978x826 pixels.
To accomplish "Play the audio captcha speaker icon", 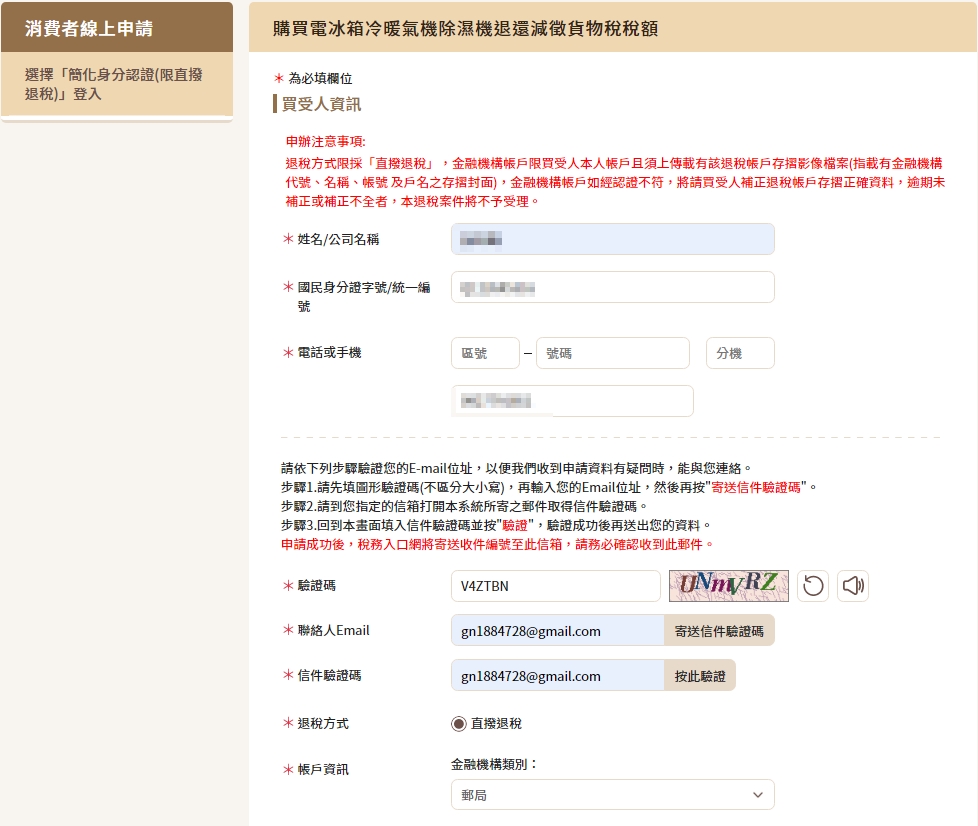I will (853, 586).
